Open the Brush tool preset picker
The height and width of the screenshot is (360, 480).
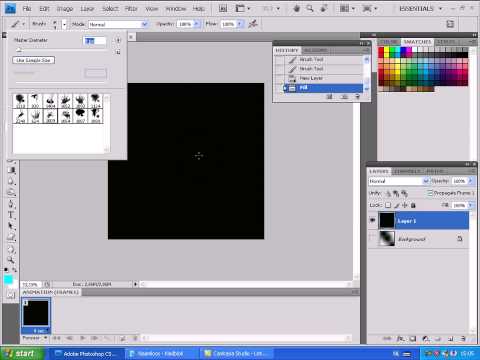(x=17, y=24)
